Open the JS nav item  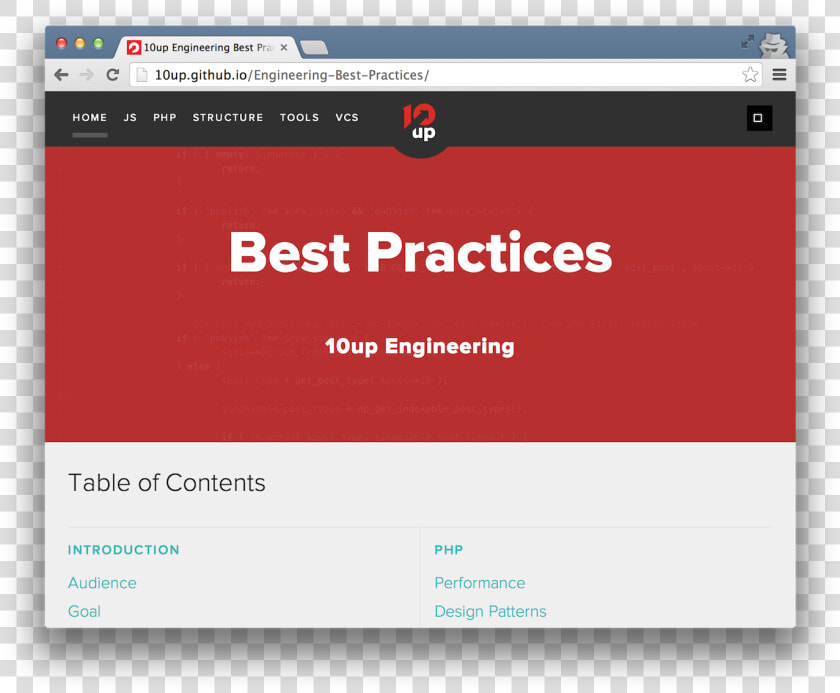130,117
